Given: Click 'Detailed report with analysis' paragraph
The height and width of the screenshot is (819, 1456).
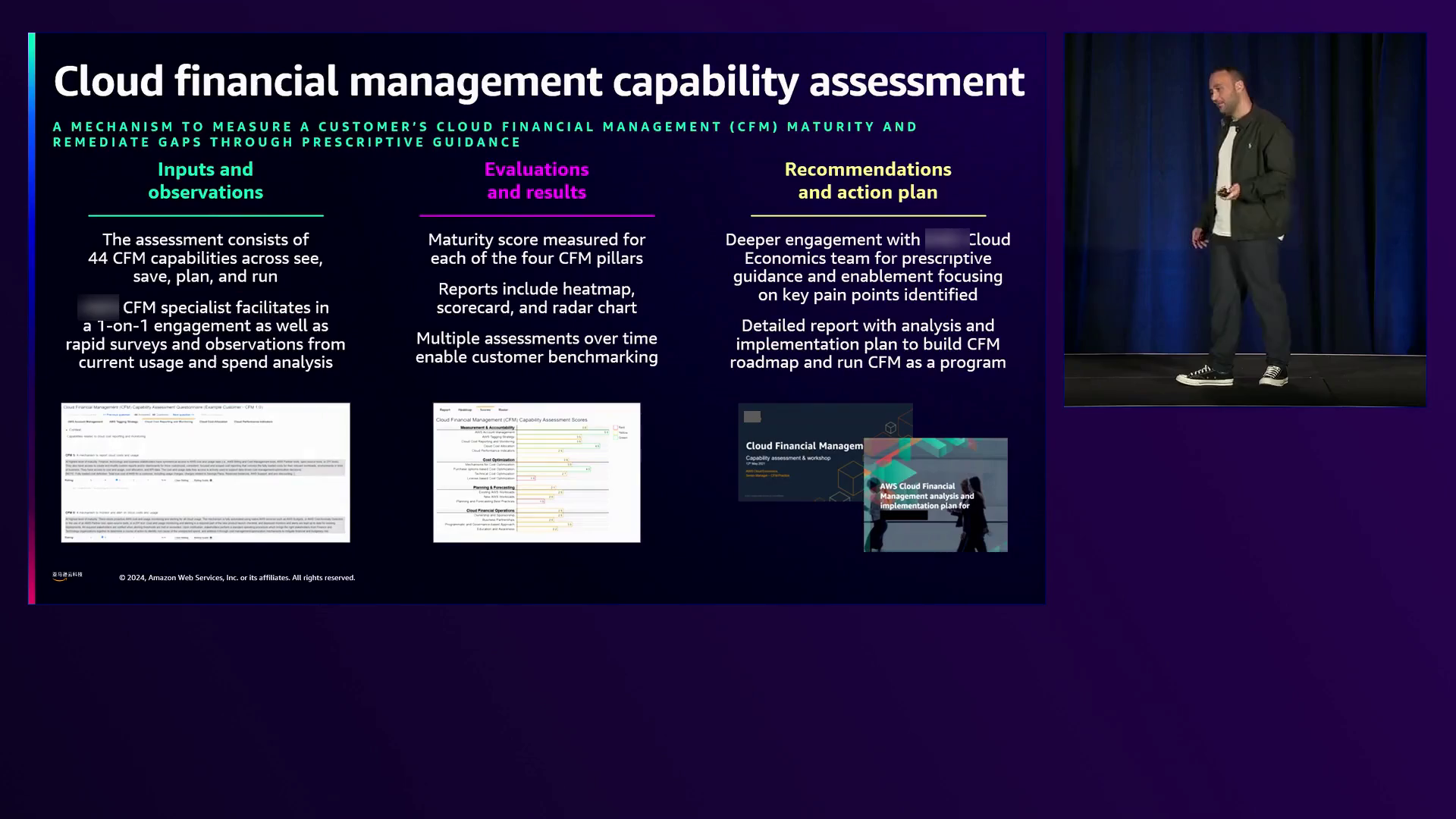Looking at the screenshot, I should (x=868, y=344).
